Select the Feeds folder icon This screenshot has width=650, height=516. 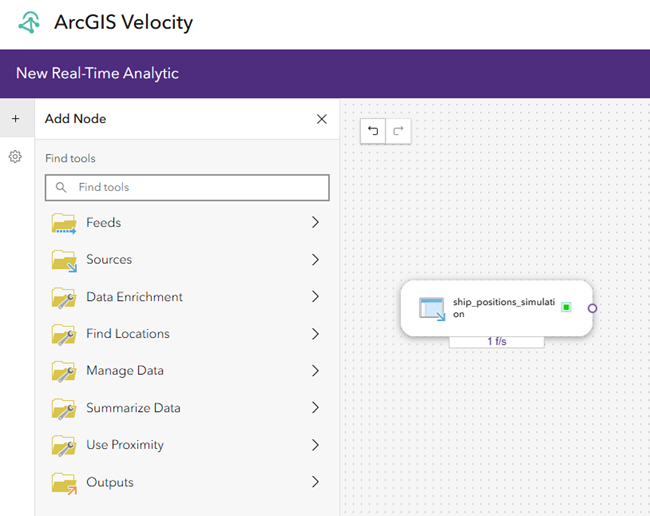coord(64,223)
